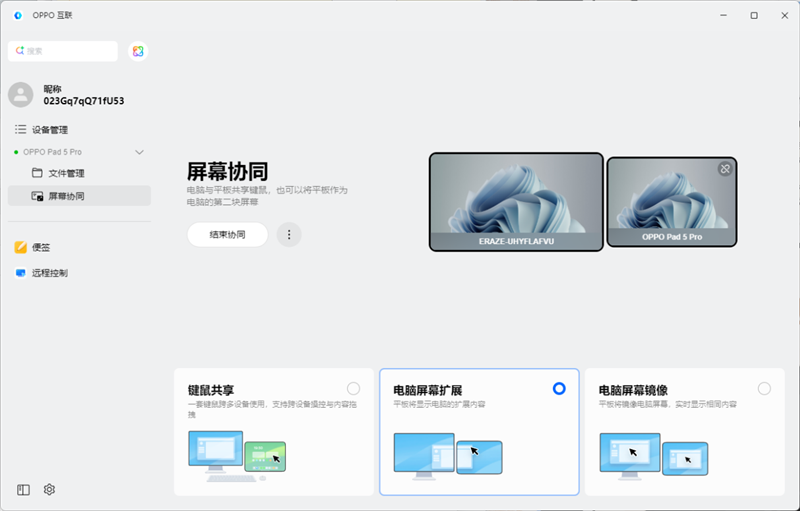The width and height of the screenshot is (800, 511).
Task: Select the 键鼠共享 radio button
Action: tap(353, 389)
